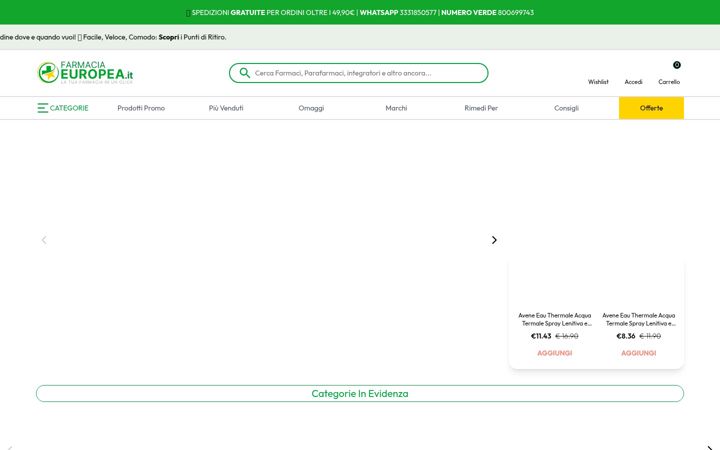Open the Avene product priced €11.43

[x=555, y=319]
